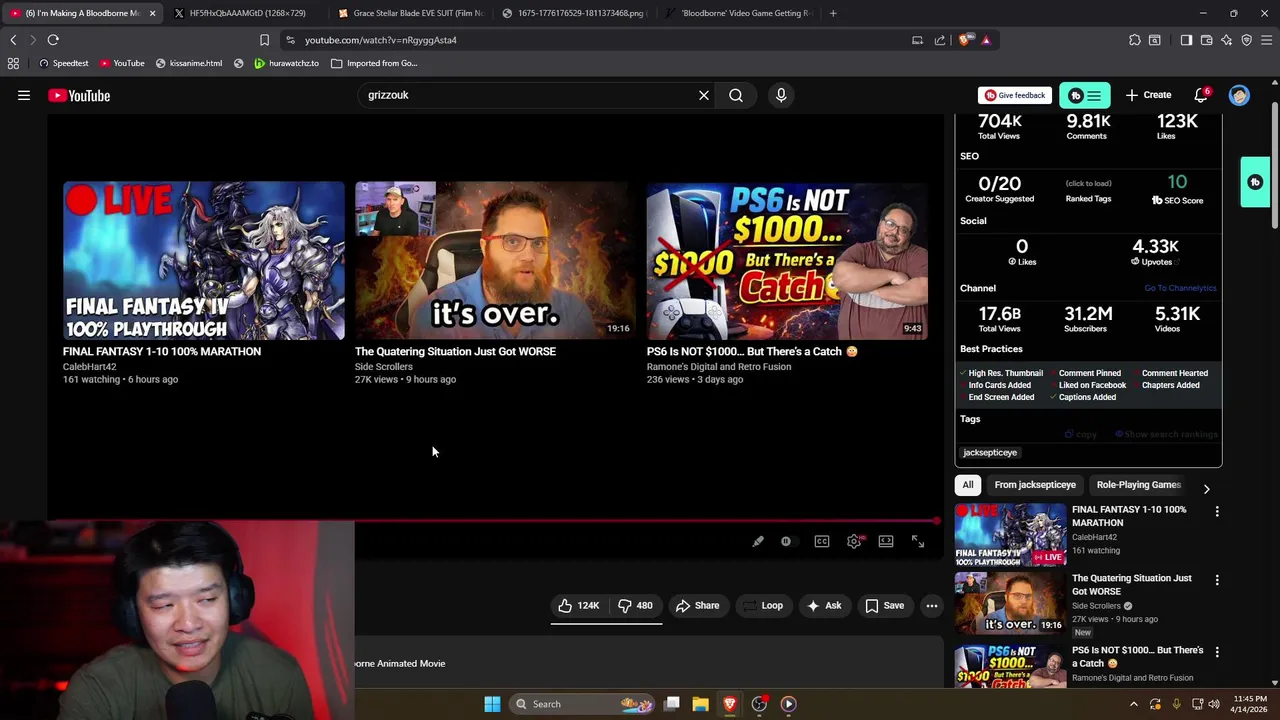This screenshot has width=1280, height=720.
Task: Open options for Quartering Situation sidebar video
Action: point(1217,580)
